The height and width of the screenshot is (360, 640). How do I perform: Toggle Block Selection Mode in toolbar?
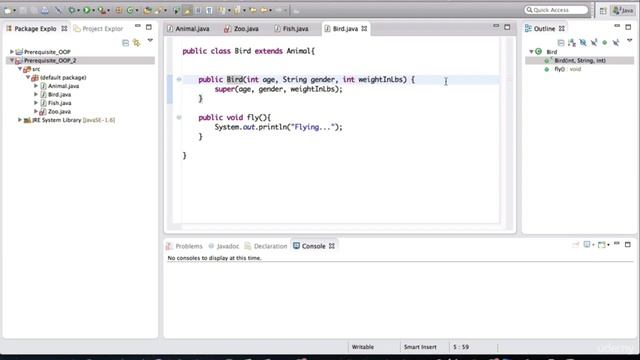pyautogui.click(x=198, y=10)
